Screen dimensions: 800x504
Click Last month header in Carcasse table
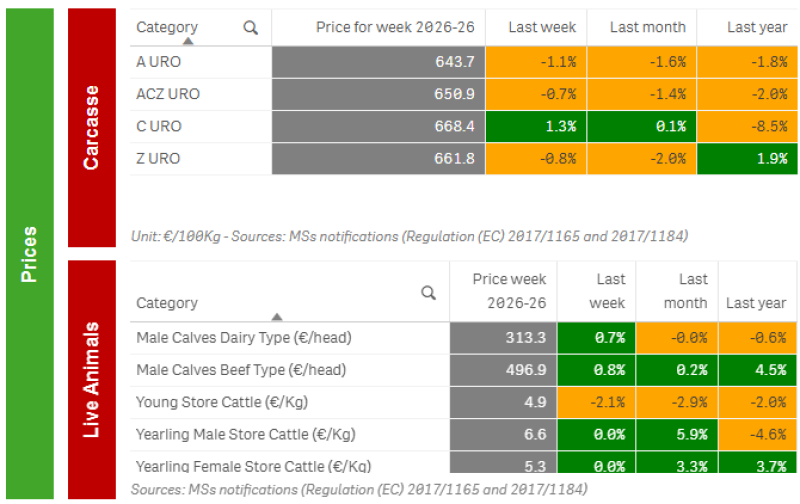[647, 27]
